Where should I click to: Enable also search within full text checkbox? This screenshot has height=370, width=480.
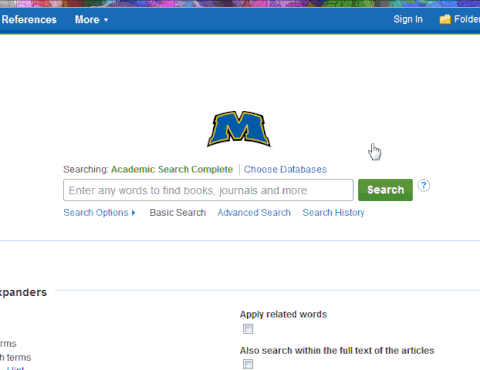[x=248, y=364]
